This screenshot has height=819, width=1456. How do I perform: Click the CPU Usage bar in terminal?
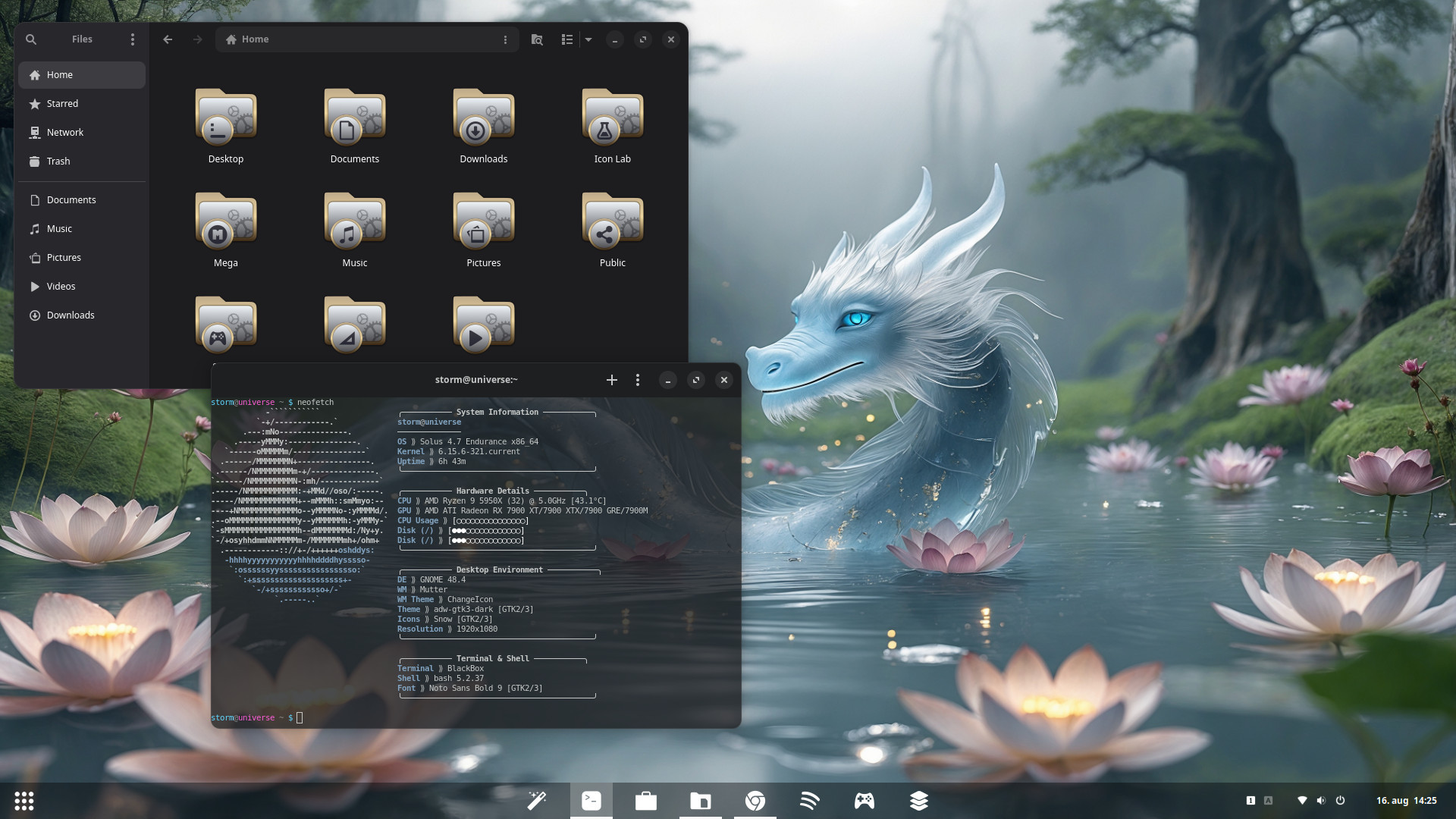pyautogui.click(x=491, y=521)
